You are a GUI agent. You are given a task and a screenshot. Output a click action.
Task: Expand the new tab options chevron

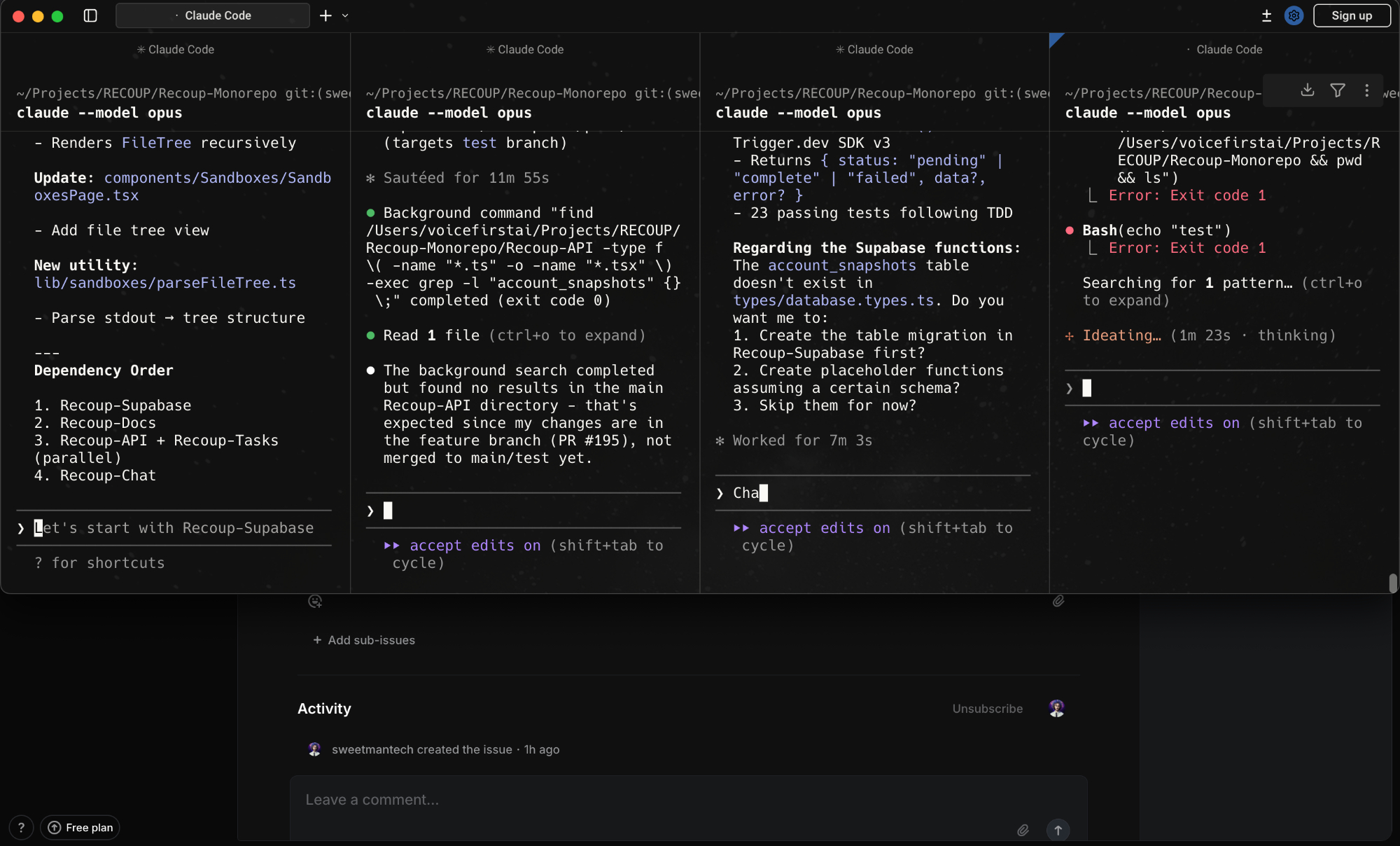tap(345, 15)
